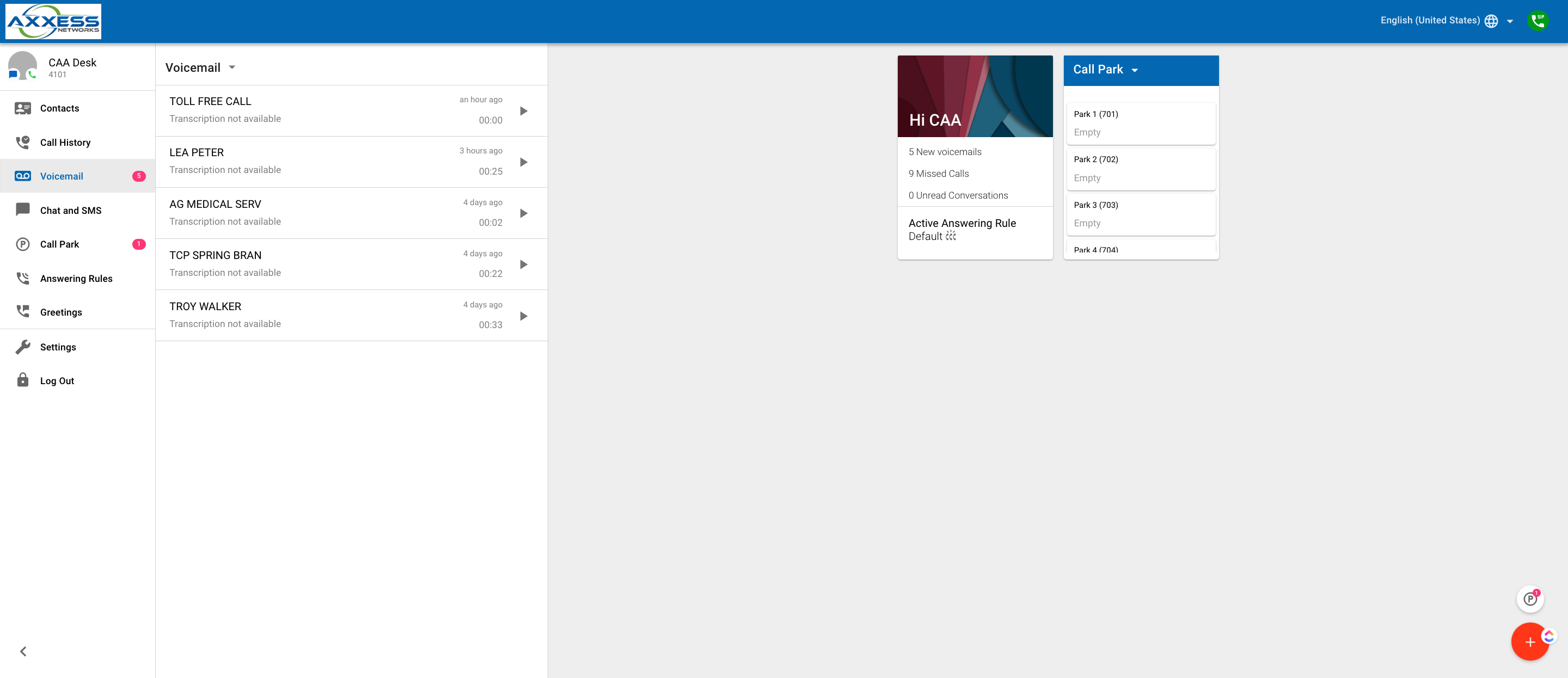Open the floating Call Park button

pyautogui.click(x=1530, y=599)
